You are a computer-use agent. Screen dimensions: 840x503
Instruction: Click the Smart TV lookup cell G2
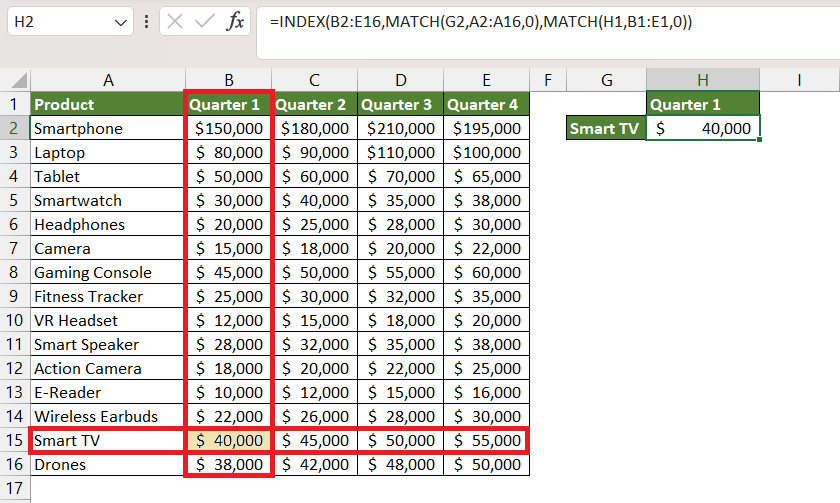point(606,128)
